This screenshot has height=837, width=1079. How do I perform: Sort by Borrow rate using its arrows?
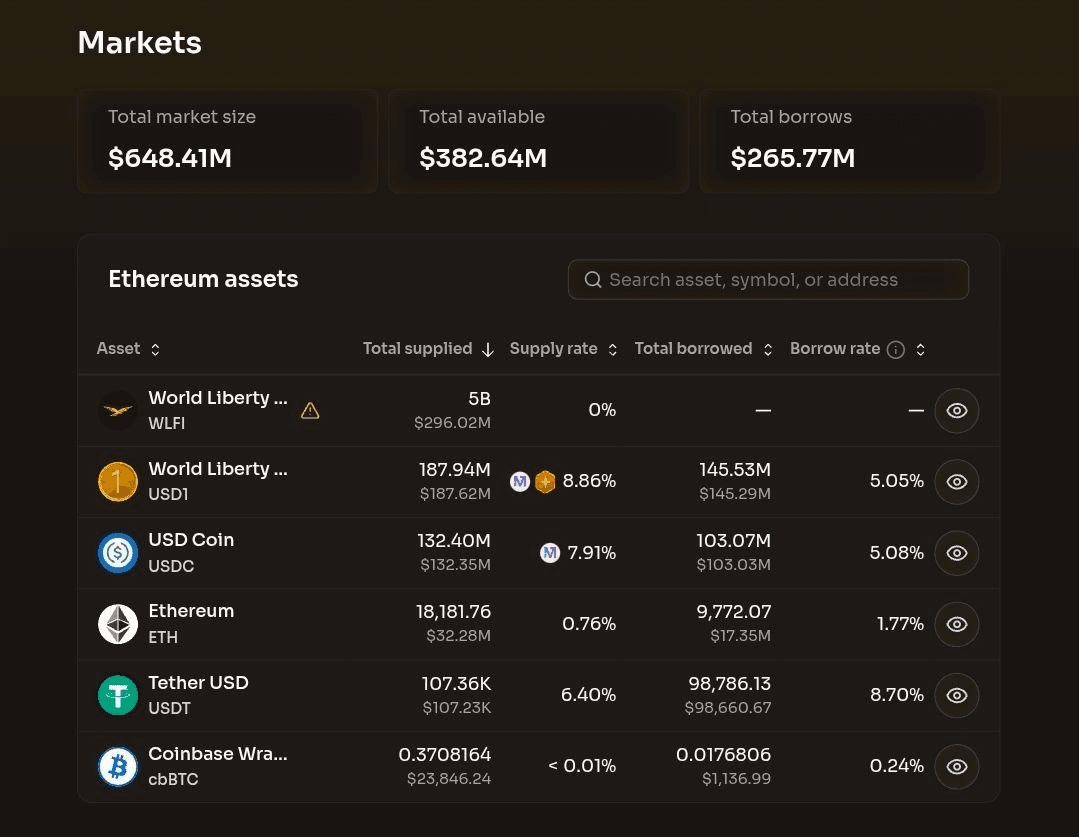pos(920,350)
